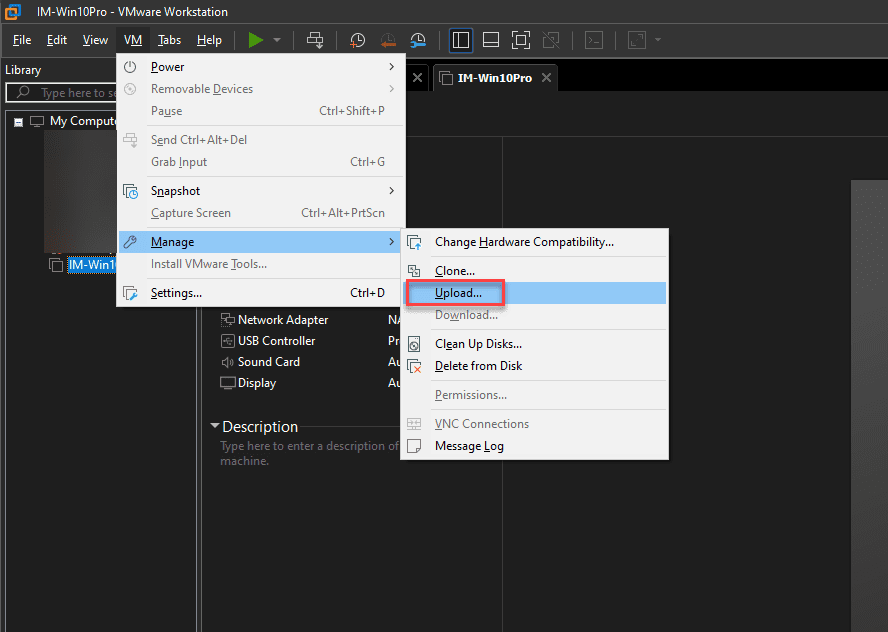Image resolution: width=888 pixels, height=632 pixels.
Task: Open the stretch options dropdown arrow in toolbar
Action: (x=658, y=40)
